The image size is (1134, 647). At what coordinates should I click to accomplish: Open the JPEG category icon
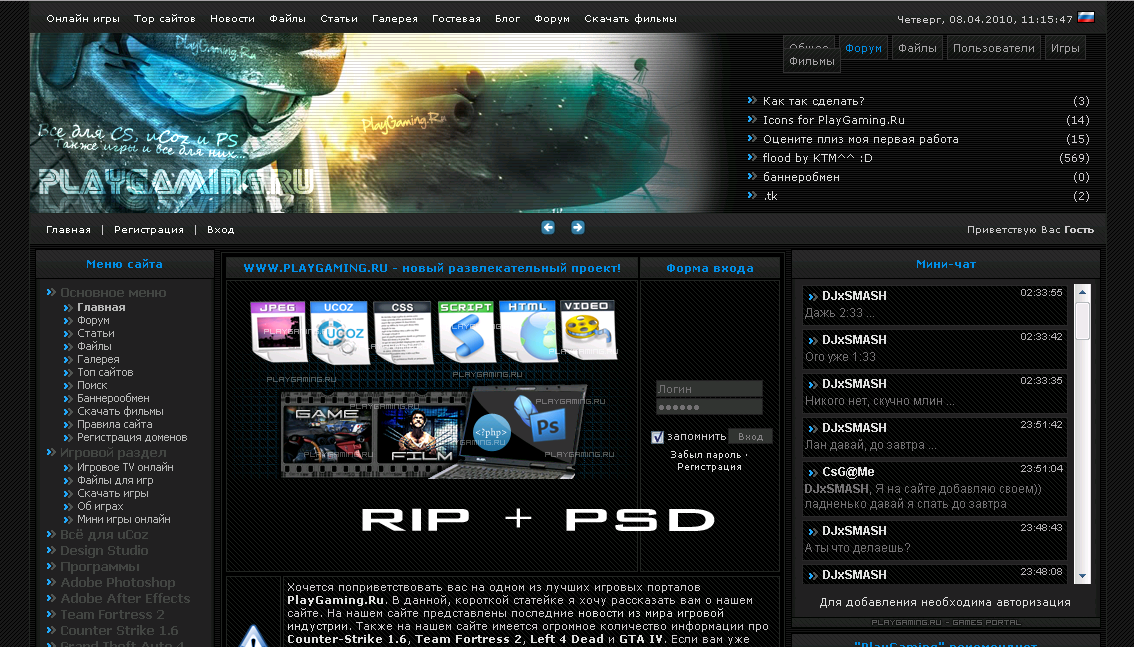point(278,332)
